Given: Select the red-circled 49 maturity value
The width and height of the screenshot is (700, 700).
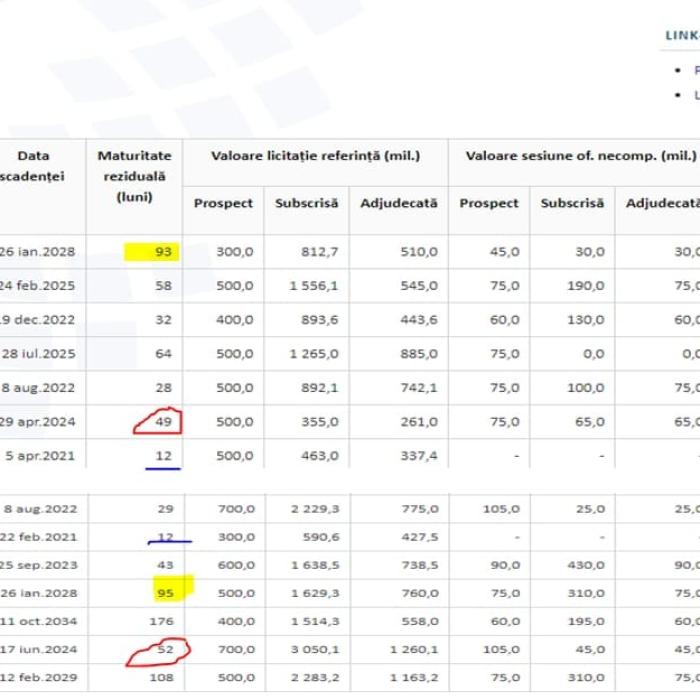Looking at the screenshot, I should (163, 421).
